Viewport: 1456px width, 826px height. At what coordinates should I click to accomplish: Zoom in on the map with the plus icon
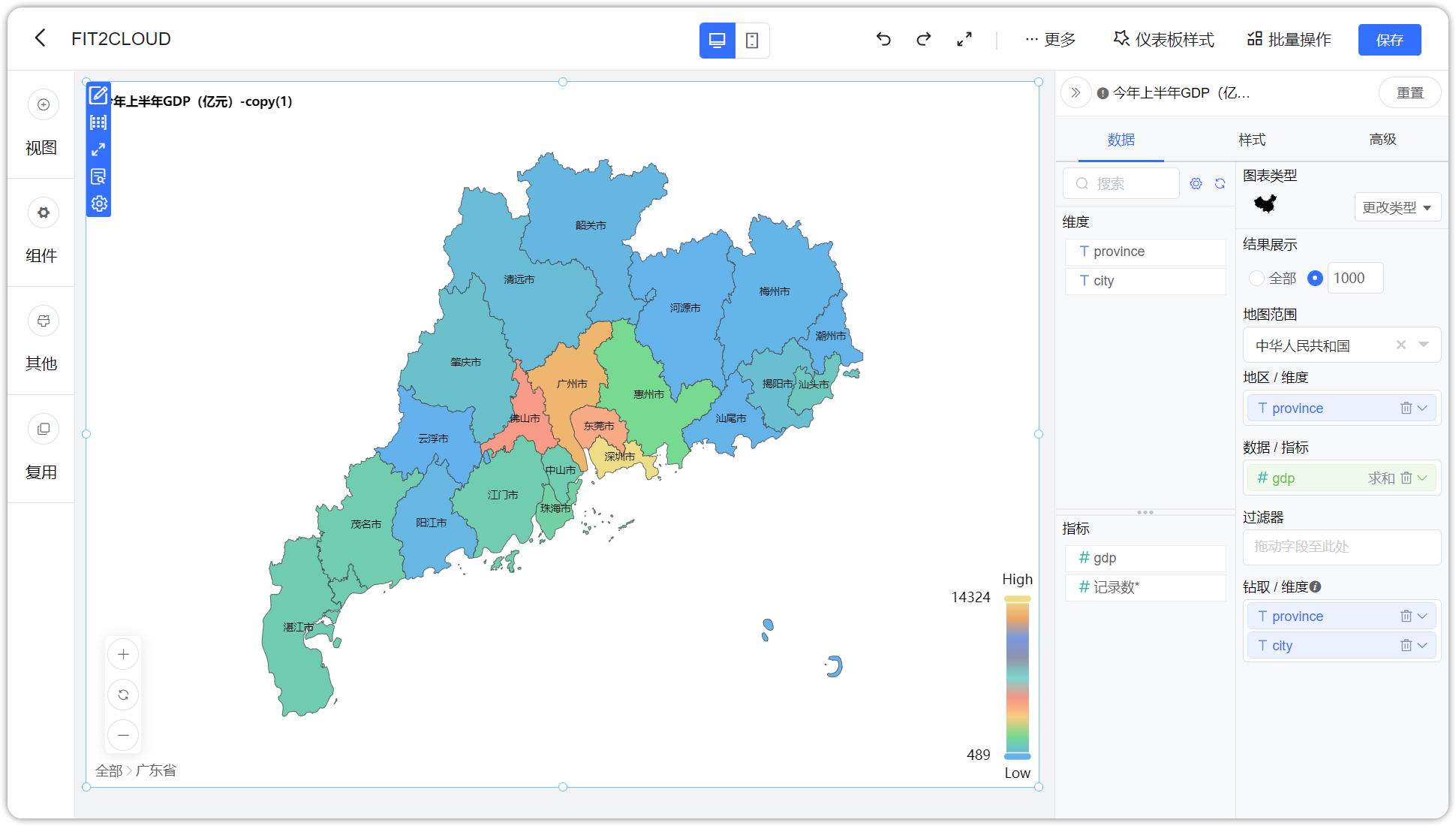click(123, 654)
